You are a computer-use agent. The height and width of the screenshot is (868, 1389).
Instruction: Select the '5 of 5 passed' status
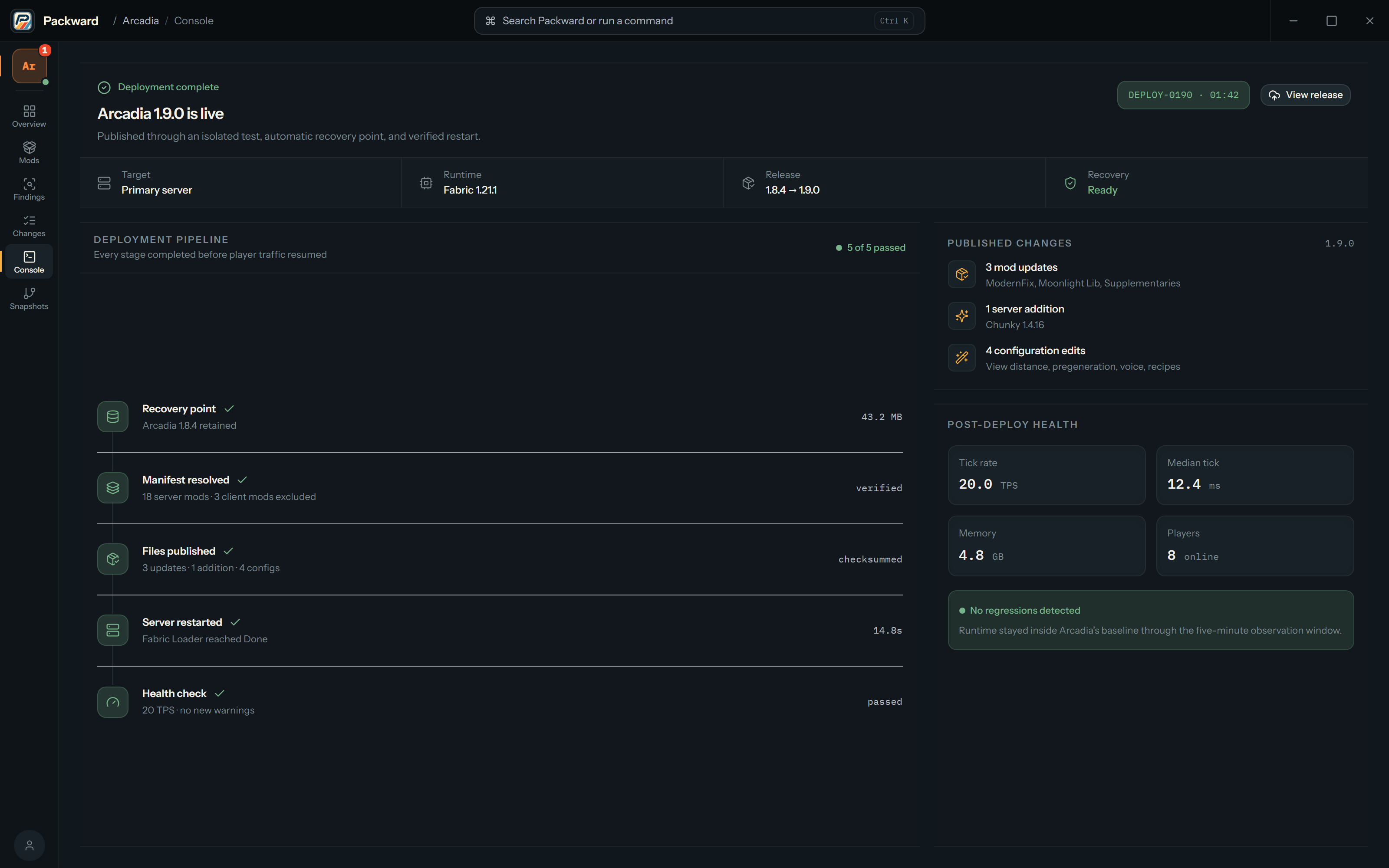coord(870,247)
